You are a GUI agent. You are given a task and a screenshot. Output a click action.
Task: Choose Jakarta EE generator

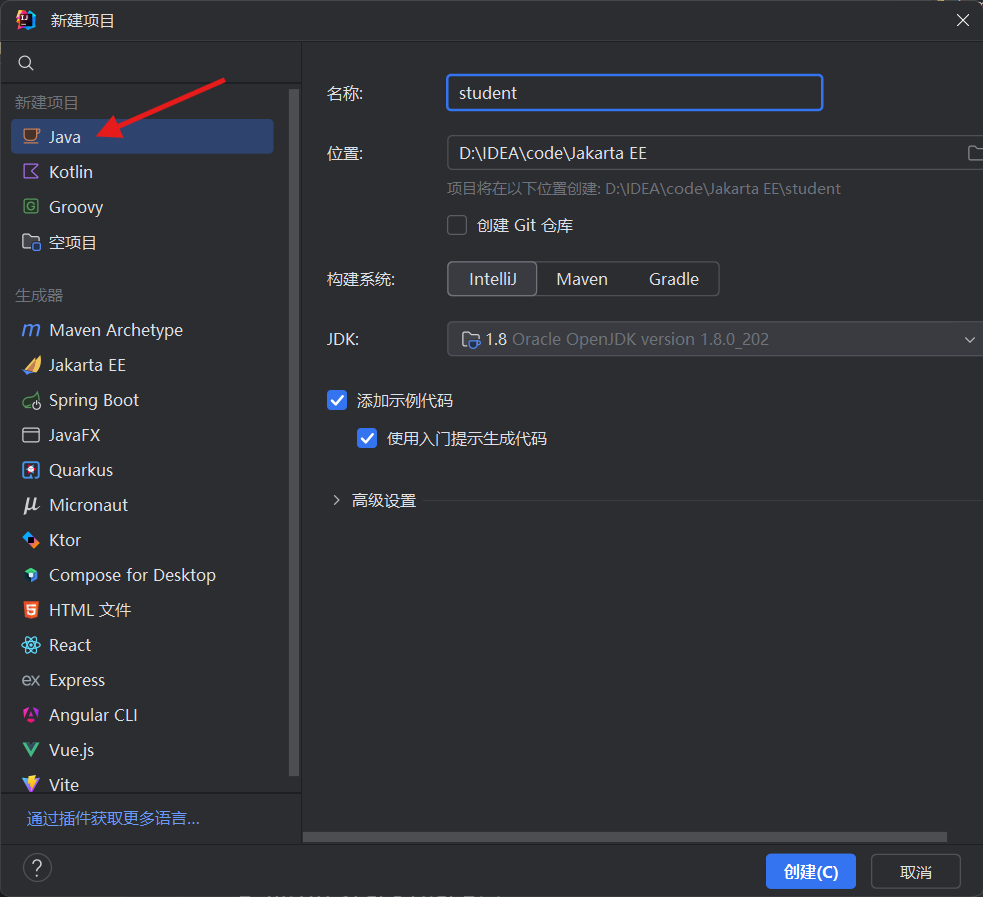[x=142, y=365]
